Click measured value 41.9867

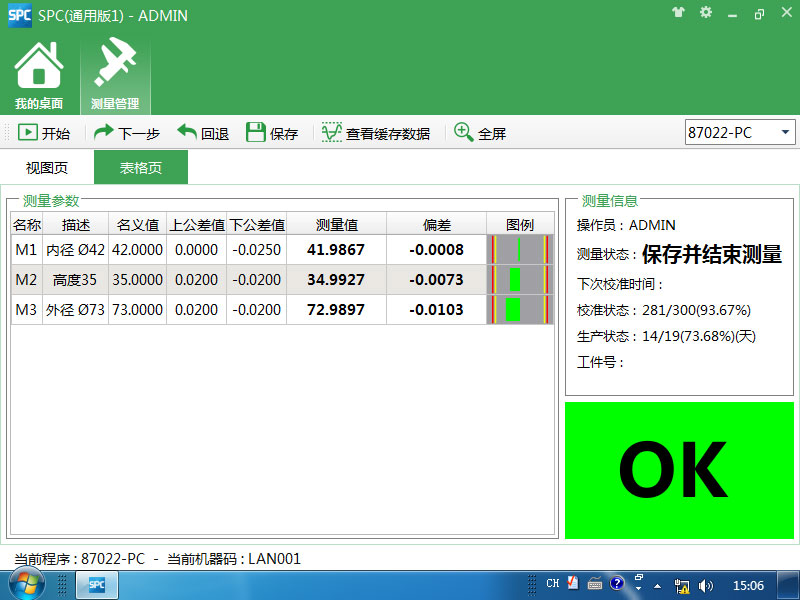pos(336,250)
